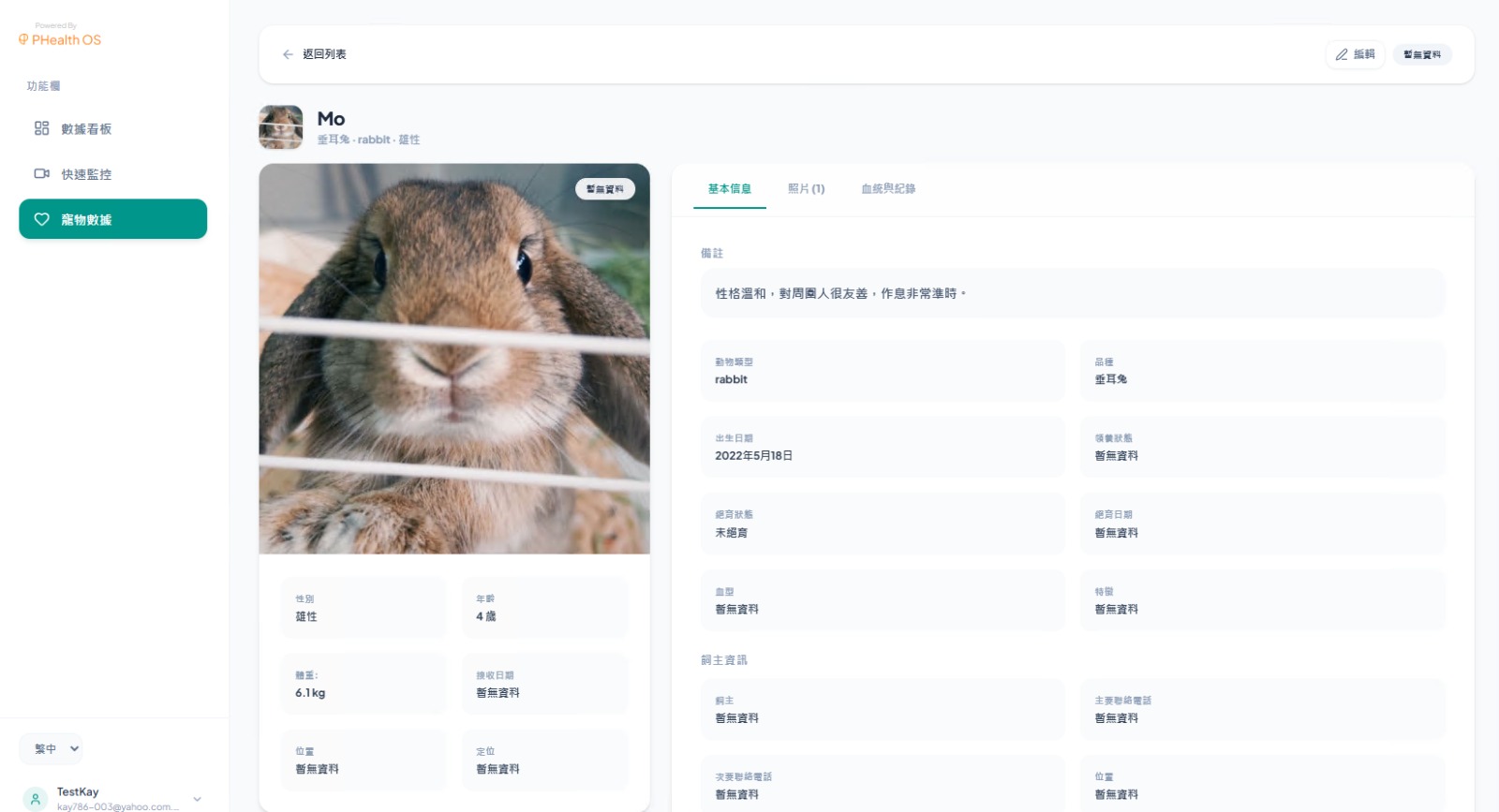Click the 動物類型 value rabbit
Image resolution: width=1499 pixels, height=812 pixels.
pyautogui.click(x=731, y=379)
